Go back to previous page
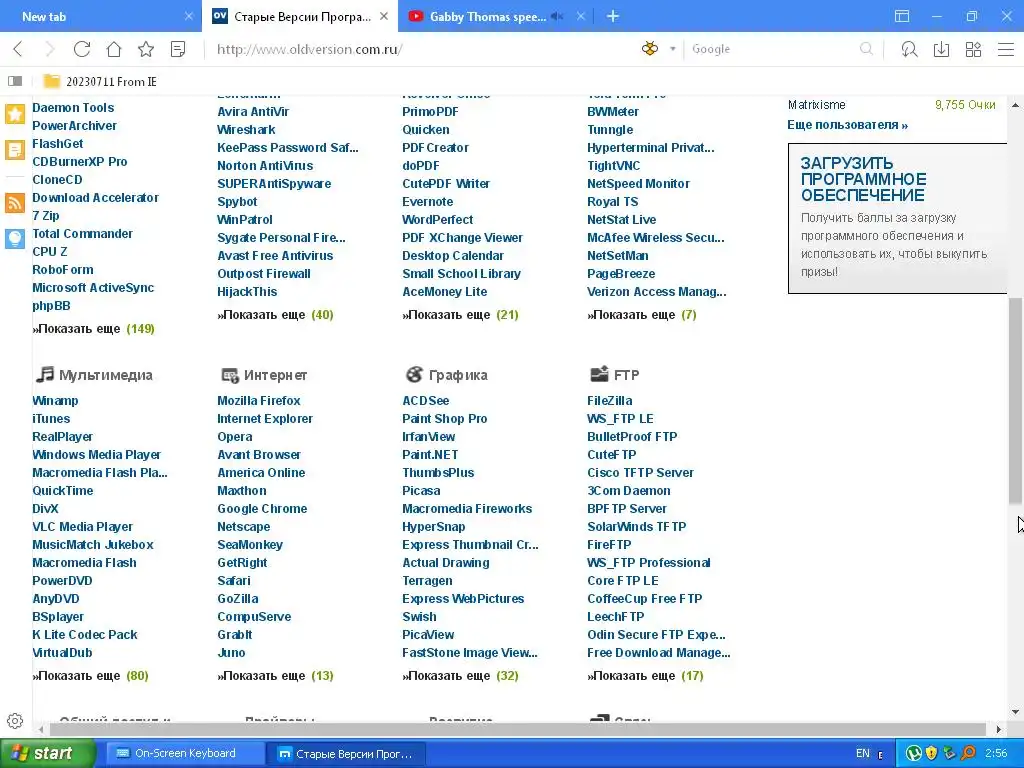Screen dimensions: 1024x768 click(18, 49)
